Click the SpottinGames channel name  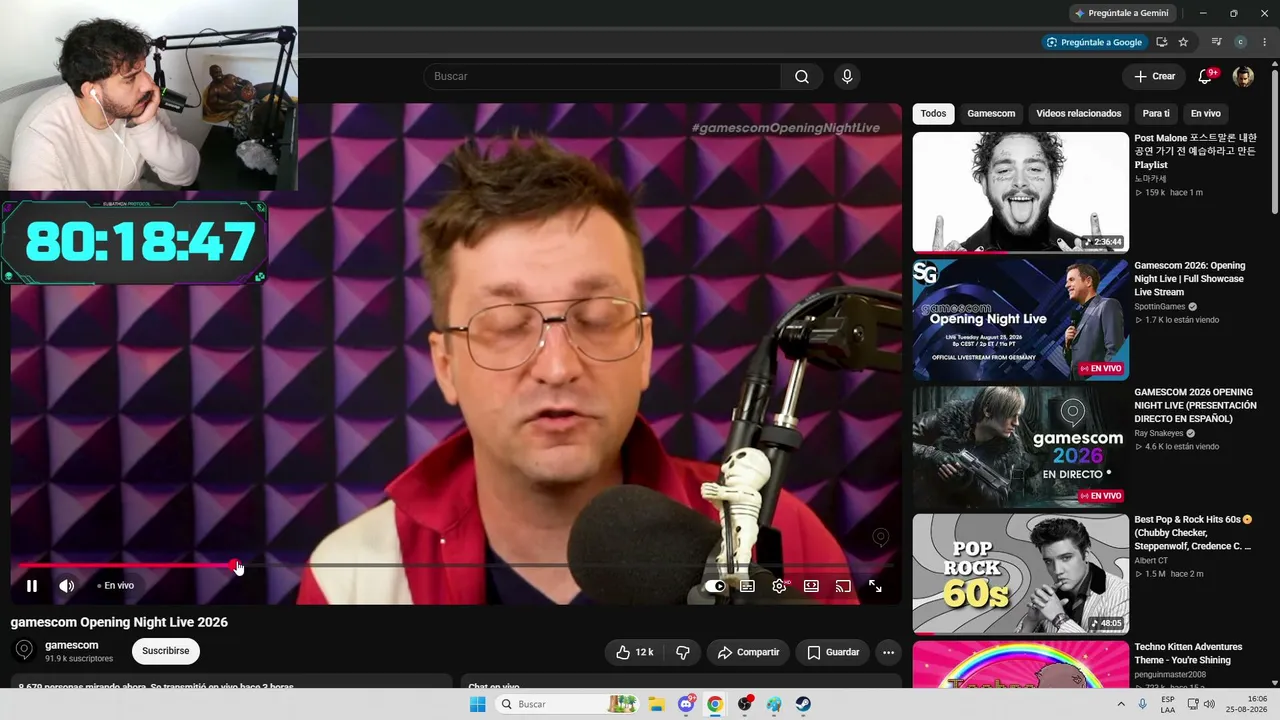click(x=1160, y=307)
